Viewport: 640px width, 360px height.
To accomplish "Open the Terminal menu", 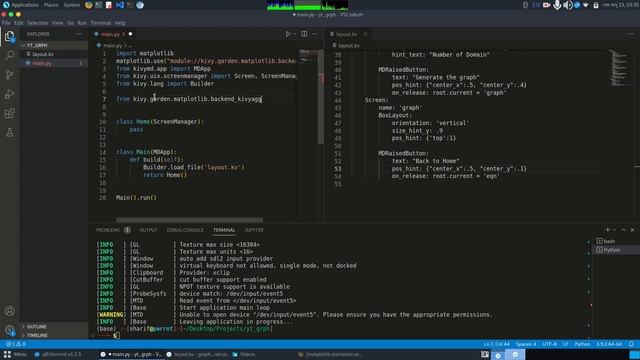I will coord(101,23).
